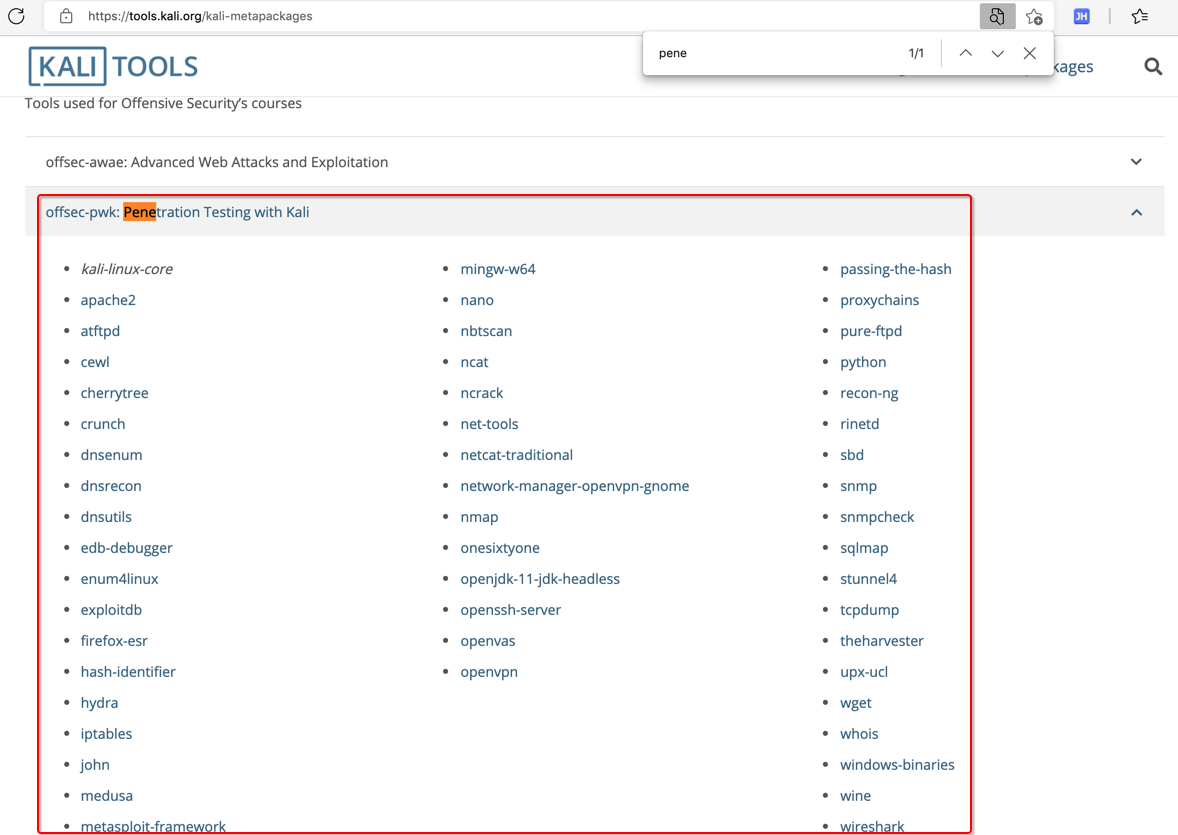Close the find bar
The width and height of the screenshot is (1178, 835).
[1030, 53]
